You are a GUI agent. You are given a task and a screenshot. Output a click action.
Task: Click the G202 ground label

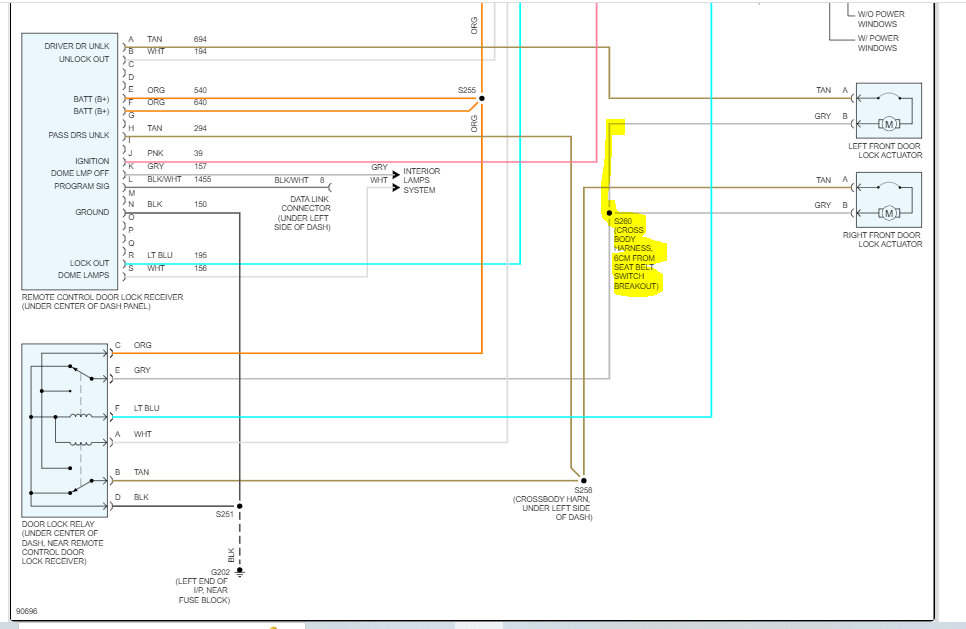pos(221,572)
